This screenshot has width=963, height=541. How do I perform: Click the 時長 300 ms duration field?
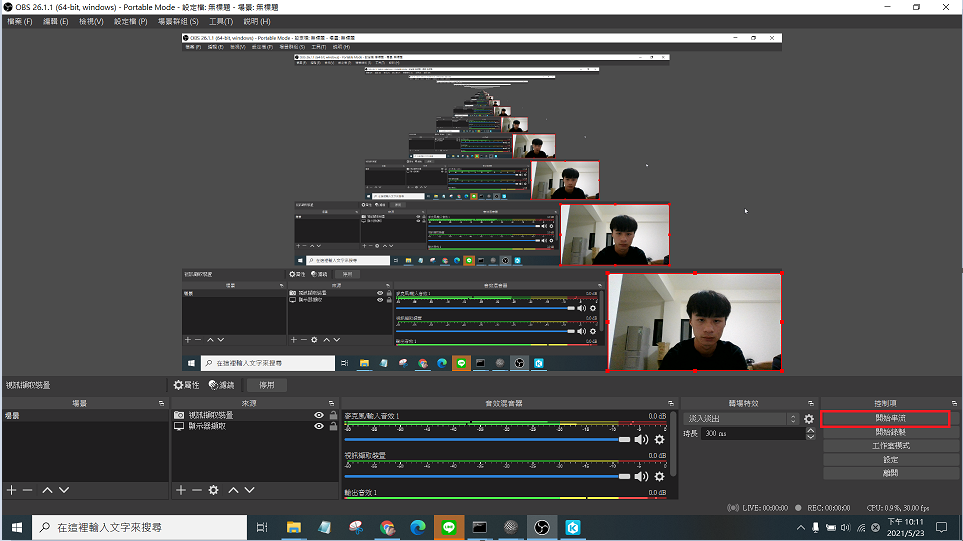click(x=753, y=434)
